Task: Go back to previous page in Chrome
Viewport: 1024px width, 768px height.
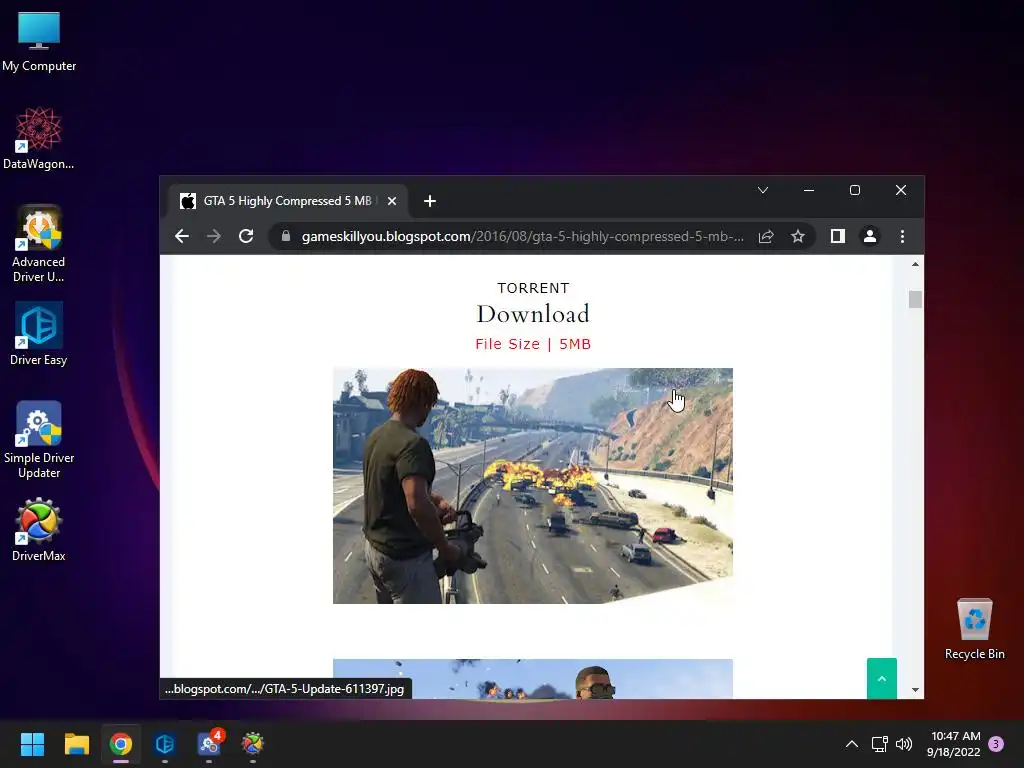Action: (x=182, y=236)
